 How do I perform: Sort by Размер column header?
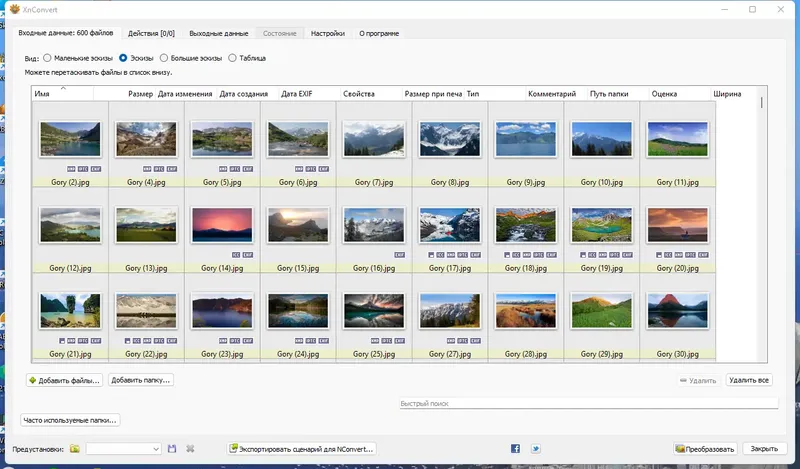[124, 93]
